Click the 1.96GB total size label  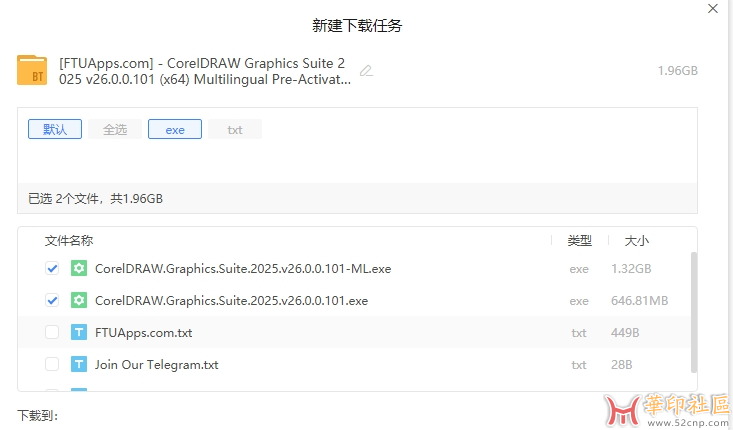click(677, 71)
